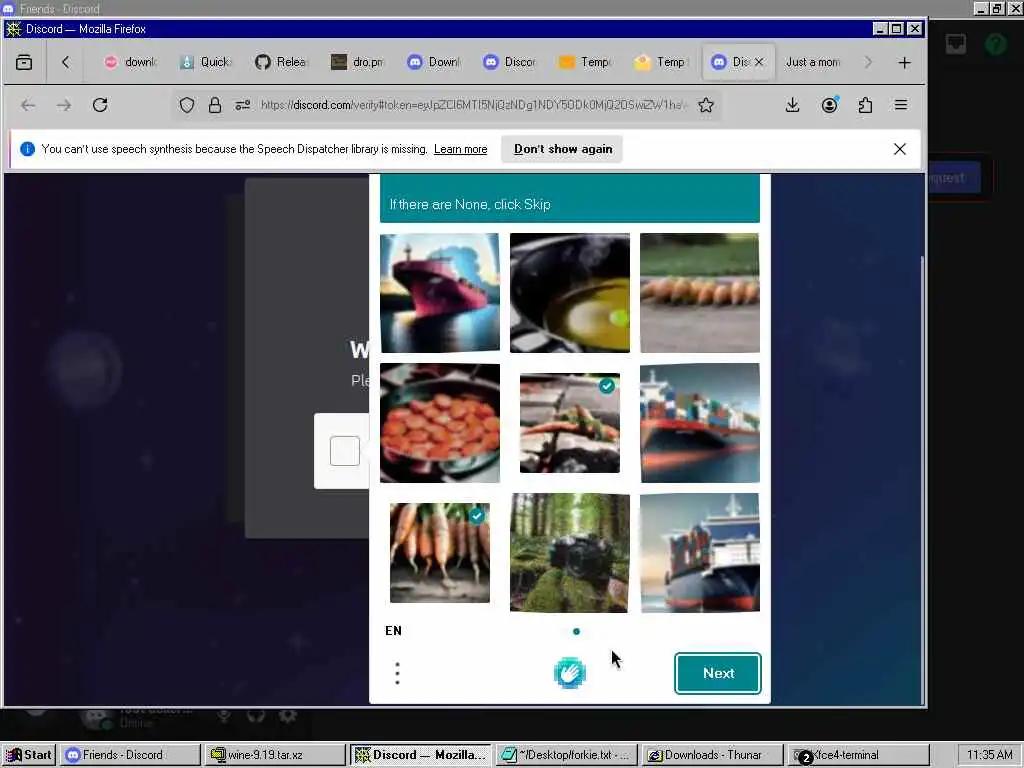Open site permissions icon in address bar

243,105
